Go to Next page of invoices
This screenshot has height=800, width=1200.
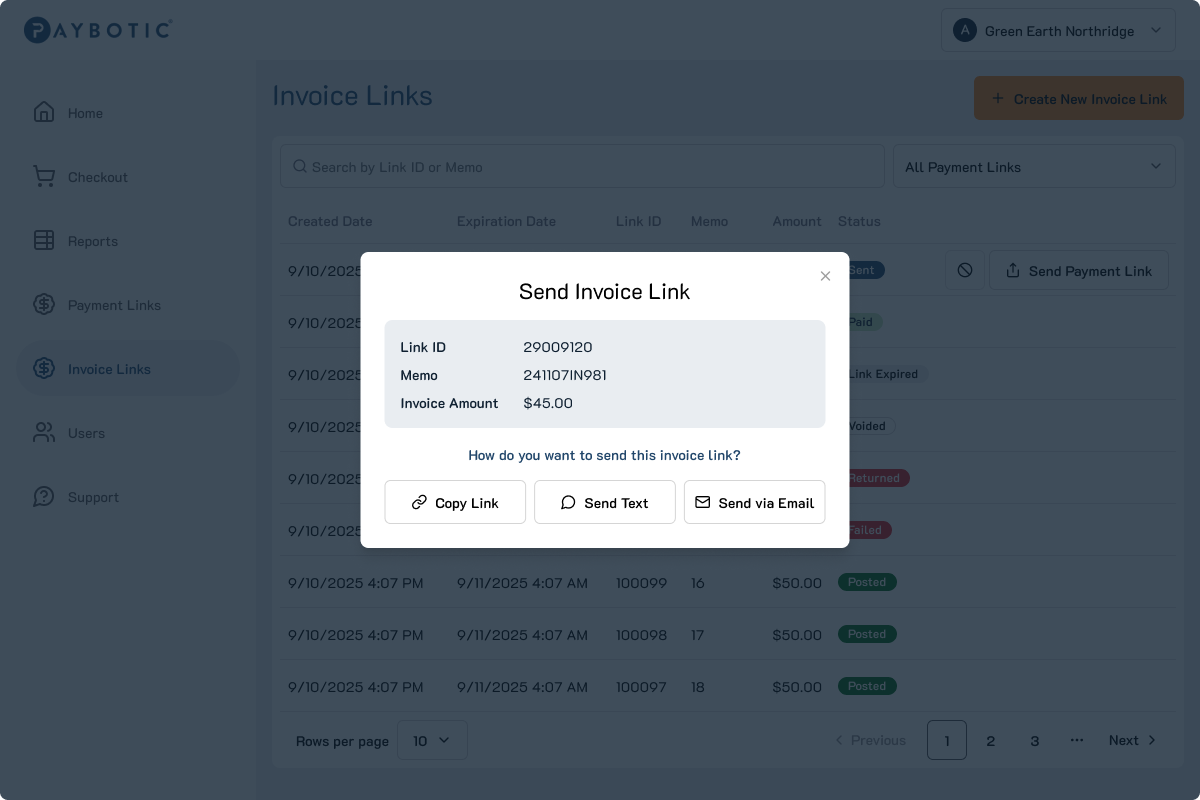tap(1132, 740)
